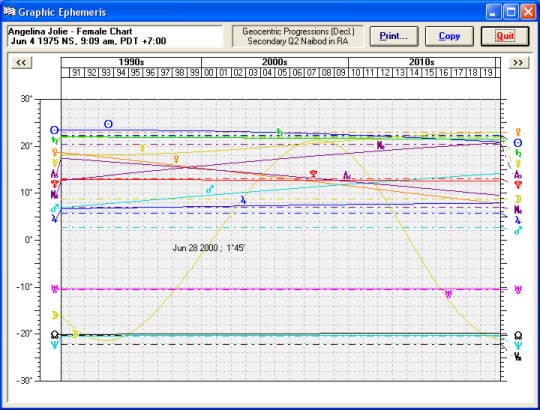Image resolution: width=540 pixels, height=410 pixels.
Task: Copy the ephemeris graph to clipboard
Action: (x=449, y=36)
